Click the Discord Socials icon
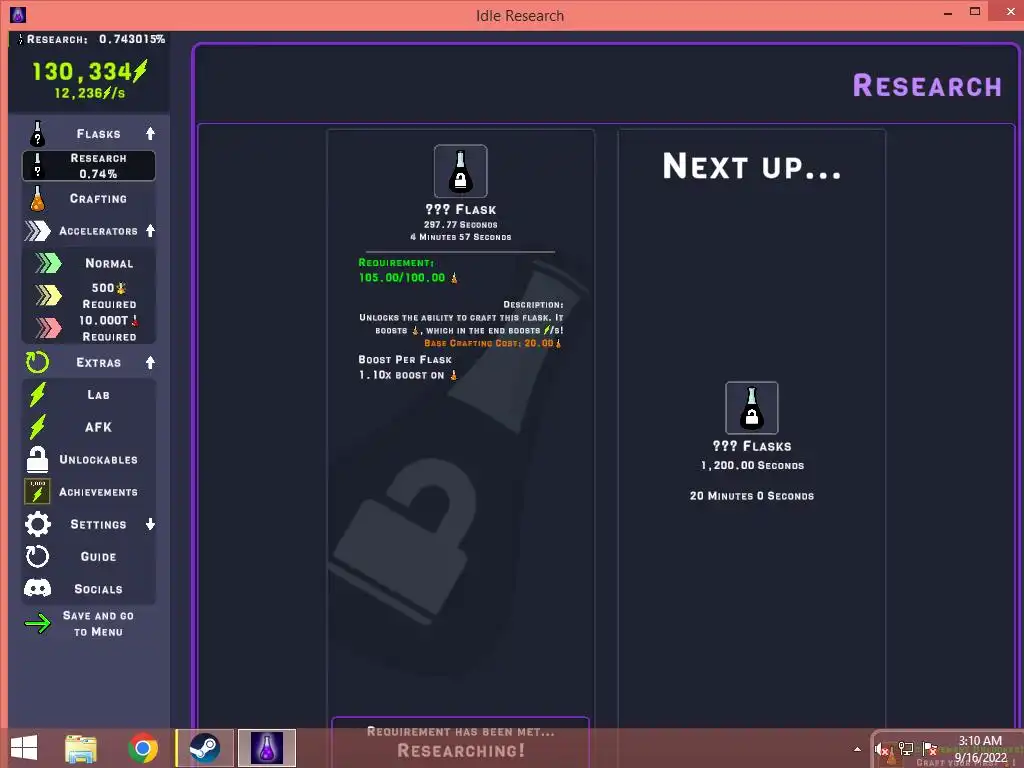The width and height of the screenshot is (1024, 768). tap(37, 589)
